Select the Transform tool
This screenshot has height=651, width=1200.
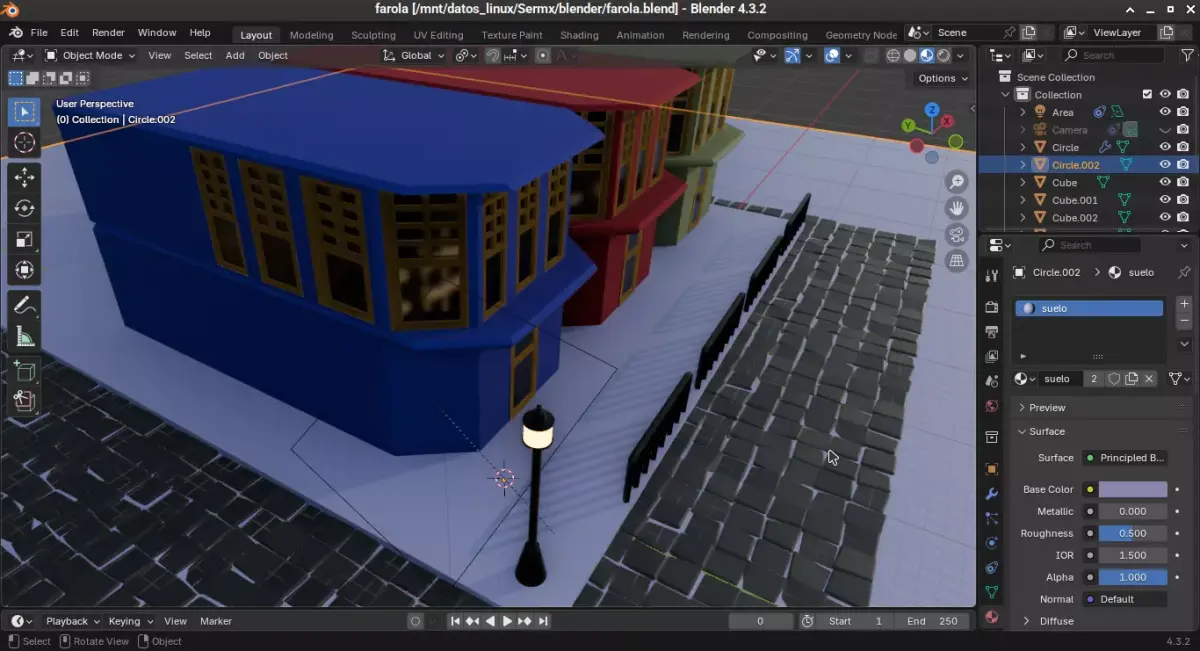coord(25,270)
